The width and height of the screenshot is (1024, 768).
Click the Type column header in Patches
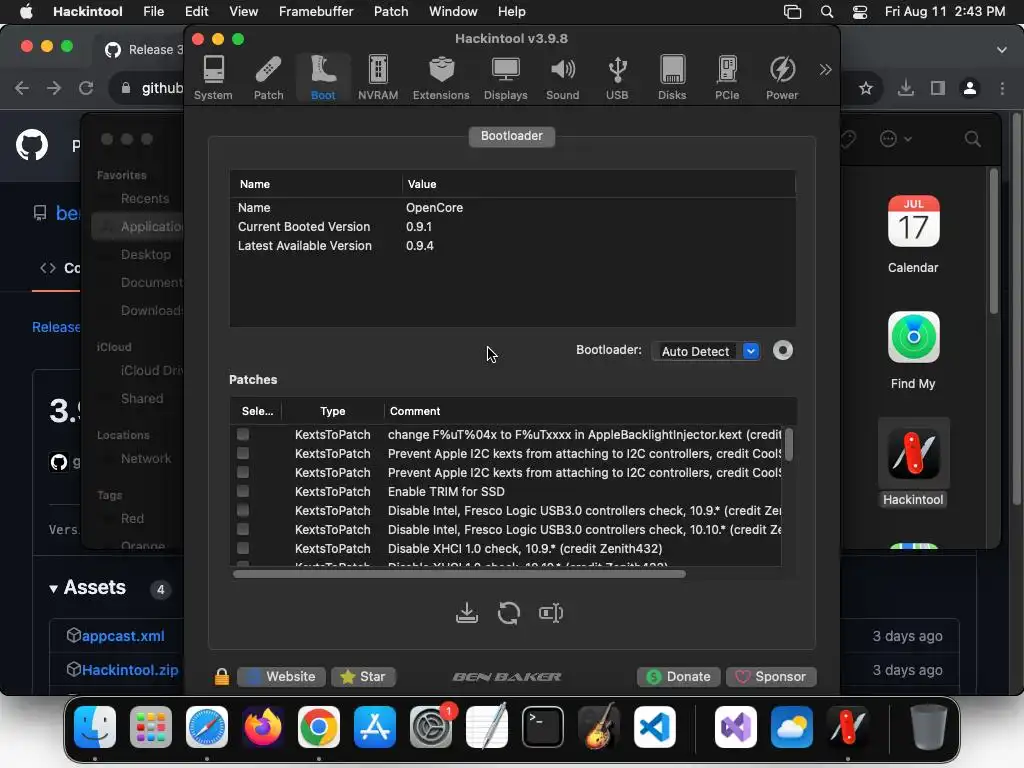point(332,411)
